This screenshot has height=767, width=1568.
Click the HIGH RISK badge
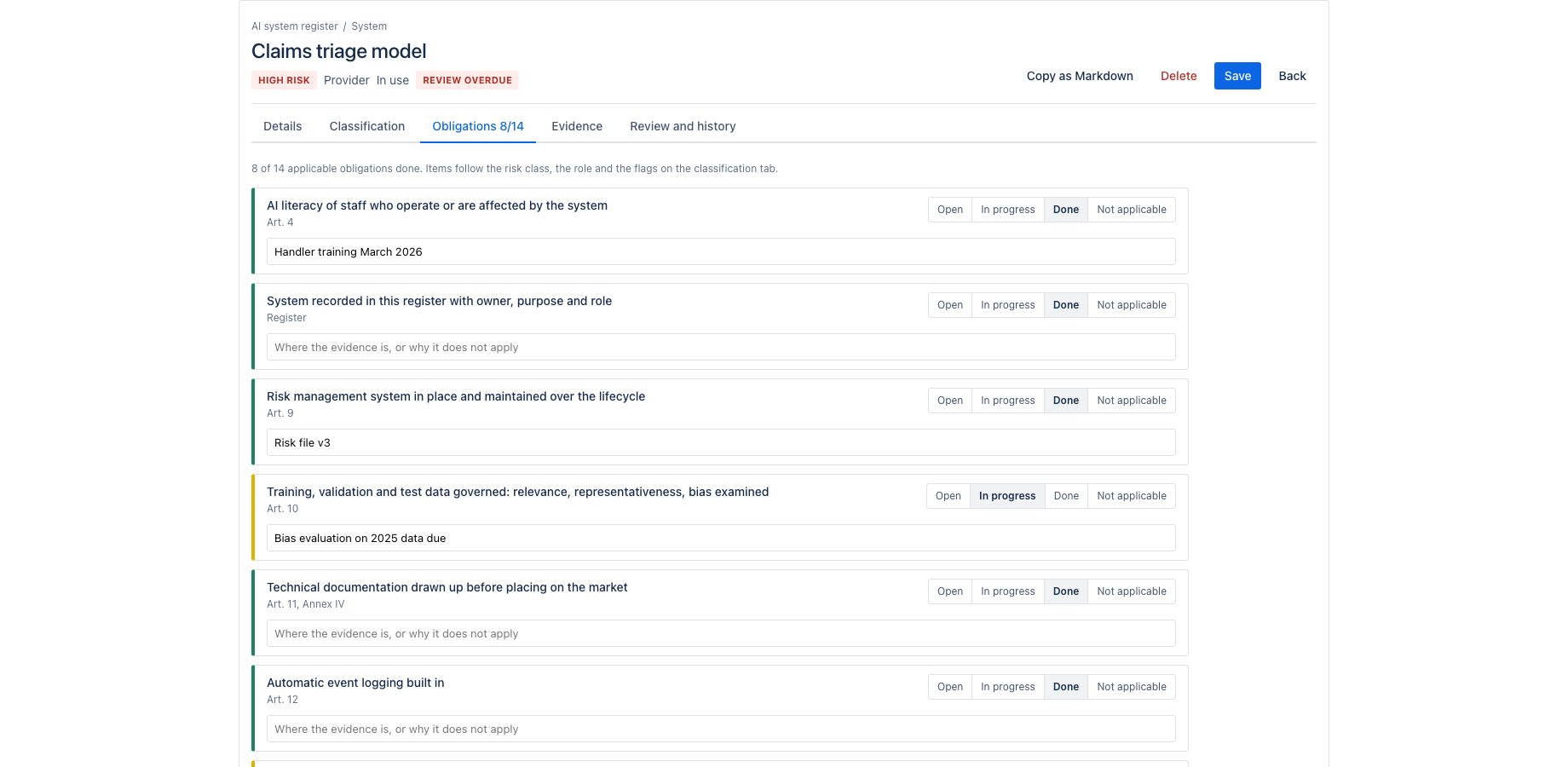(284, 80)
